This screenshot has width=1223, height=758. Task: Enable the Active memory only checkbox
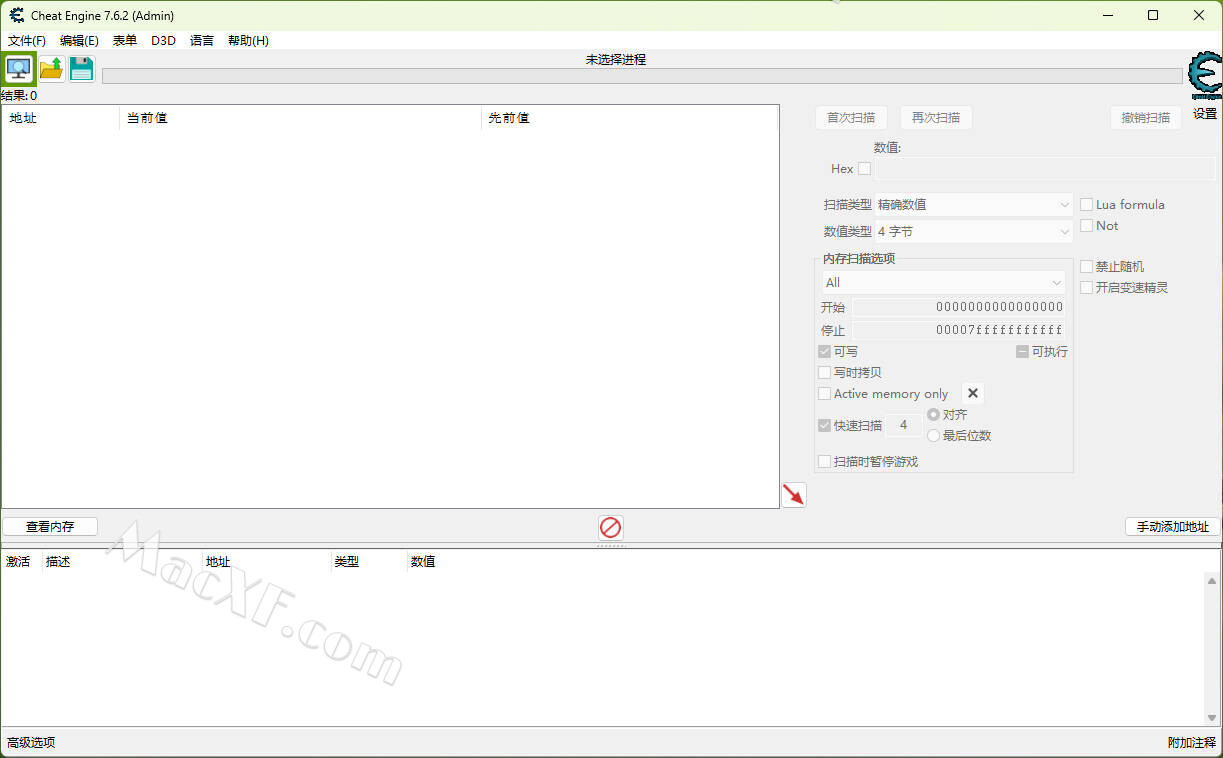pyautogui.click(x=825, y=394)
